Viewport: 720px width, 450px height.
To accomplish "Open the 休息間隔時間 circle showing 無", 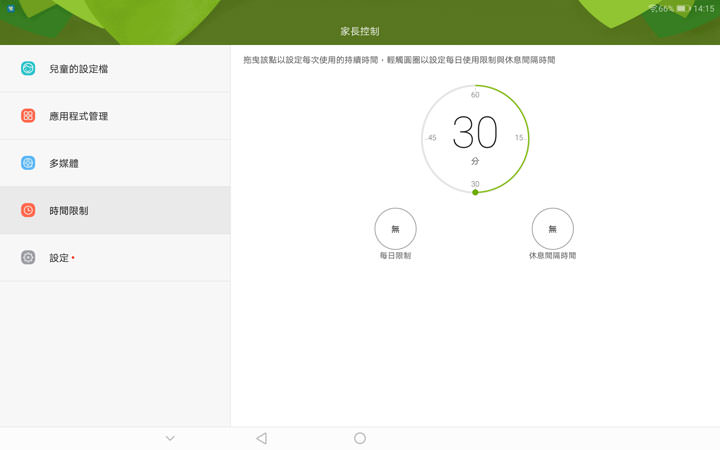I will pyautogui.click(x=552, y=229).
